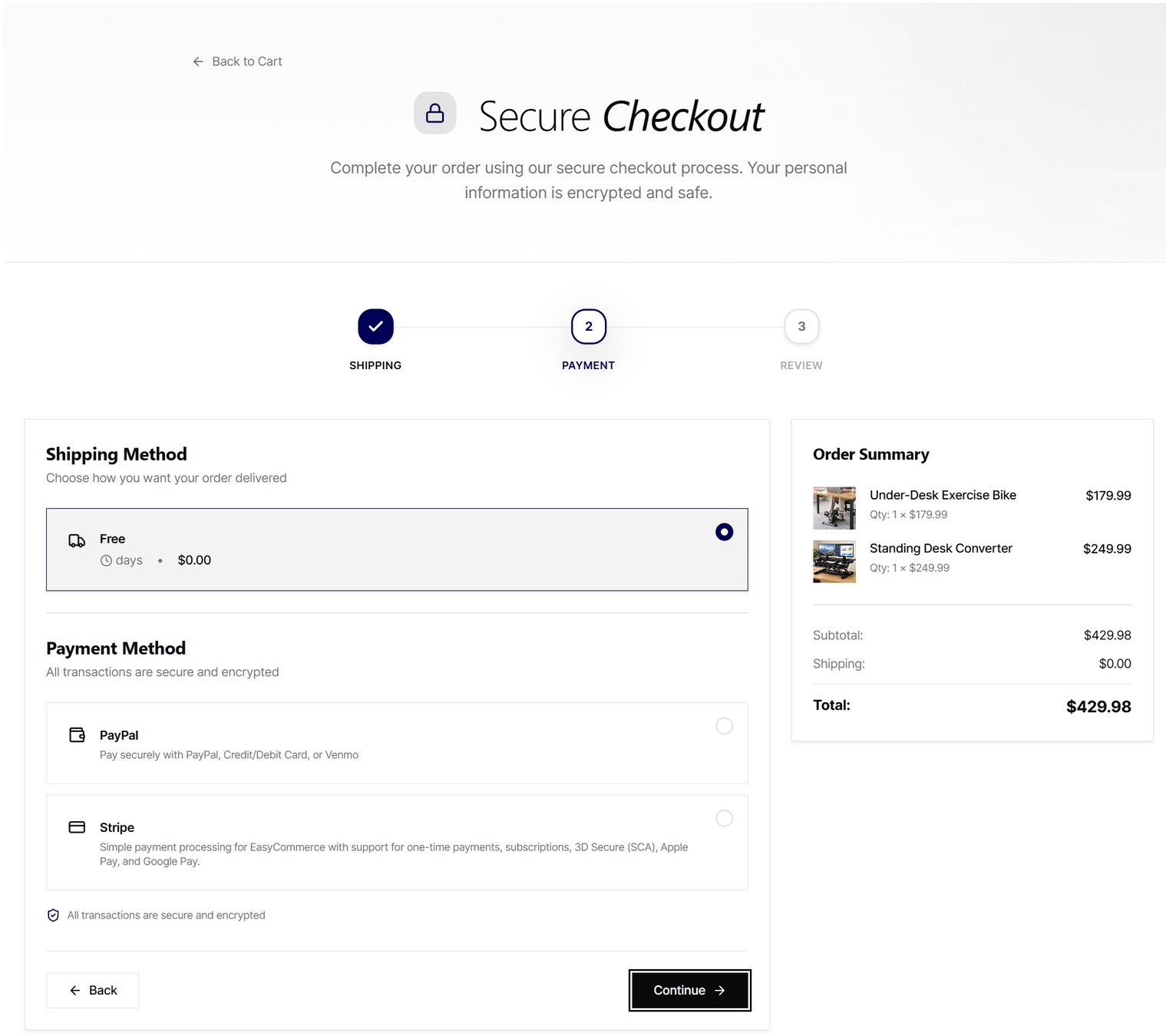Screen dimensions: 1166x1036
Task: Click the SHIPPING step label
Action: 375,365
